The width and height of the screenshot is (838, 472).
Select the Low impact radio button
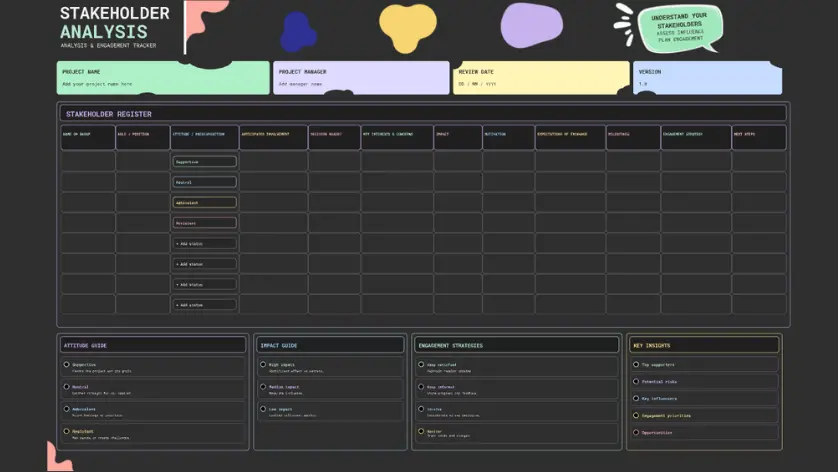tap(263, 409)
